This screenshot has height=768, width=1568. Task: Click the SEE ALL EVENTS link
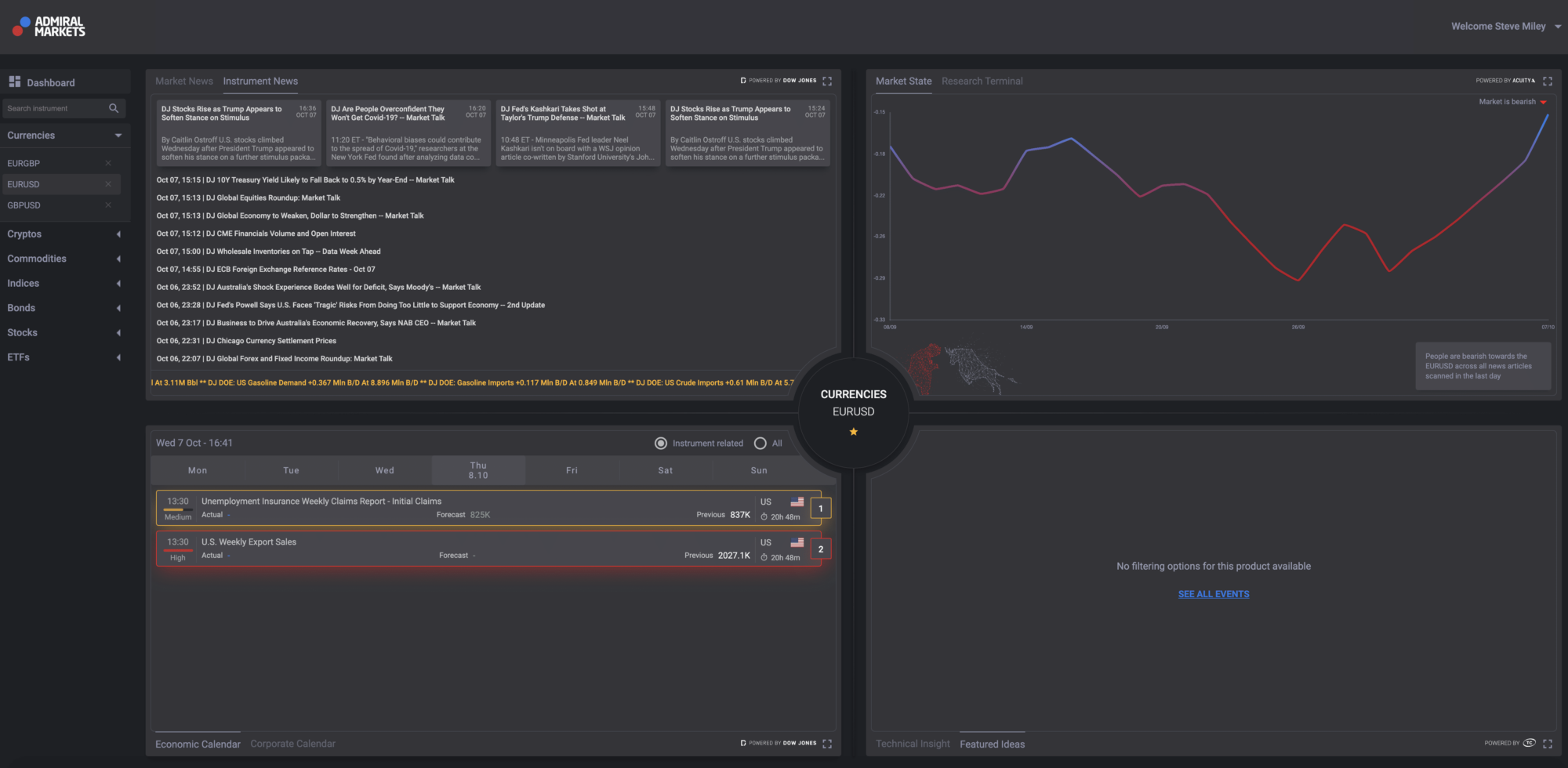(1213, 594)
